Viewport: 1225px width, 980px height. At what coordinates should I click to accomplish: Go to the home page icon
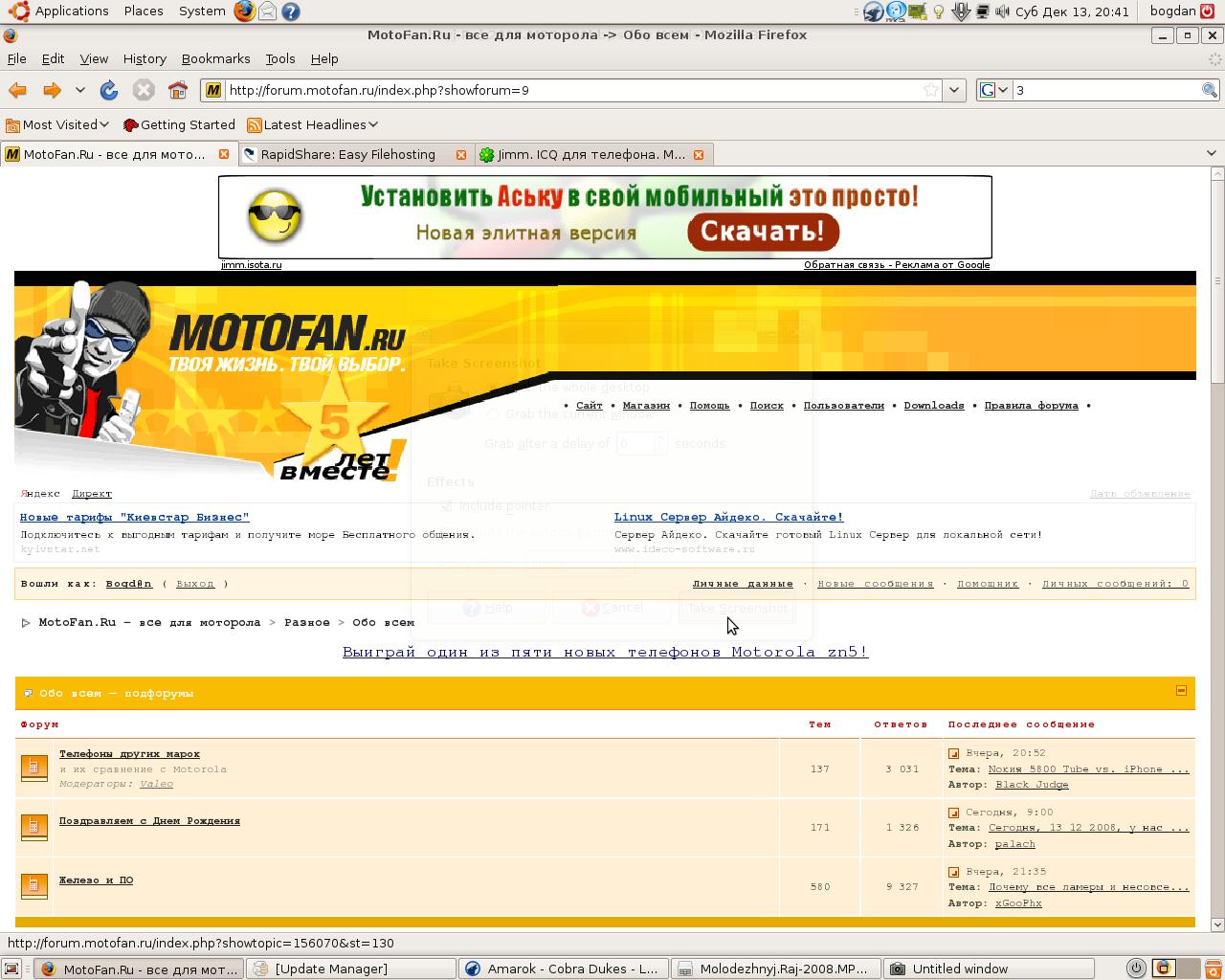click(x=178, y=90)
